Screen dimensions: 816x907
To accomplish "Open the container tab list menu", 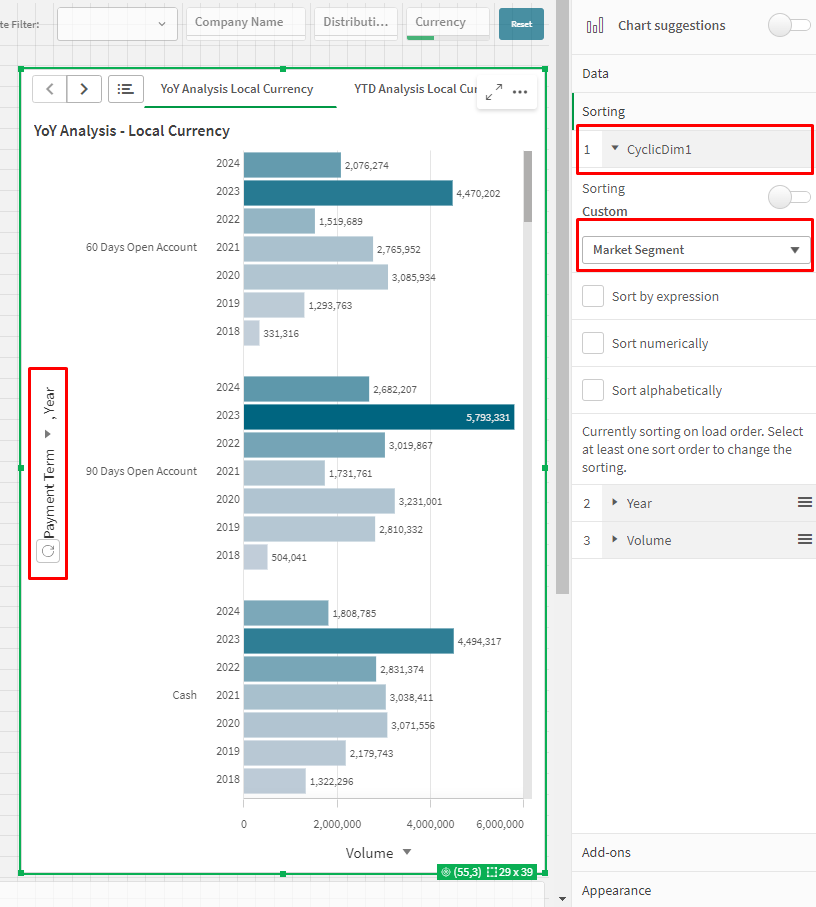I will (x=125, y=89).
